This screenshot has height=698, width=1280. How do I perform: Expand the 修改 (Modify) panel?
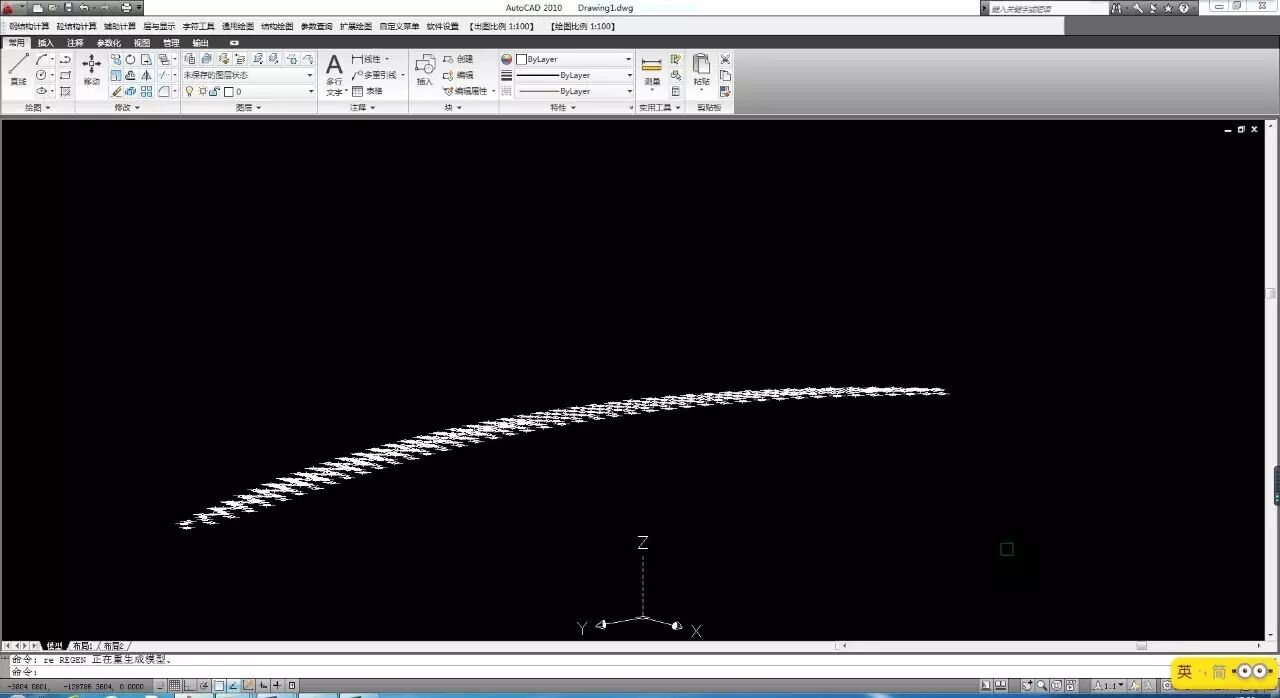coord(127,107)
